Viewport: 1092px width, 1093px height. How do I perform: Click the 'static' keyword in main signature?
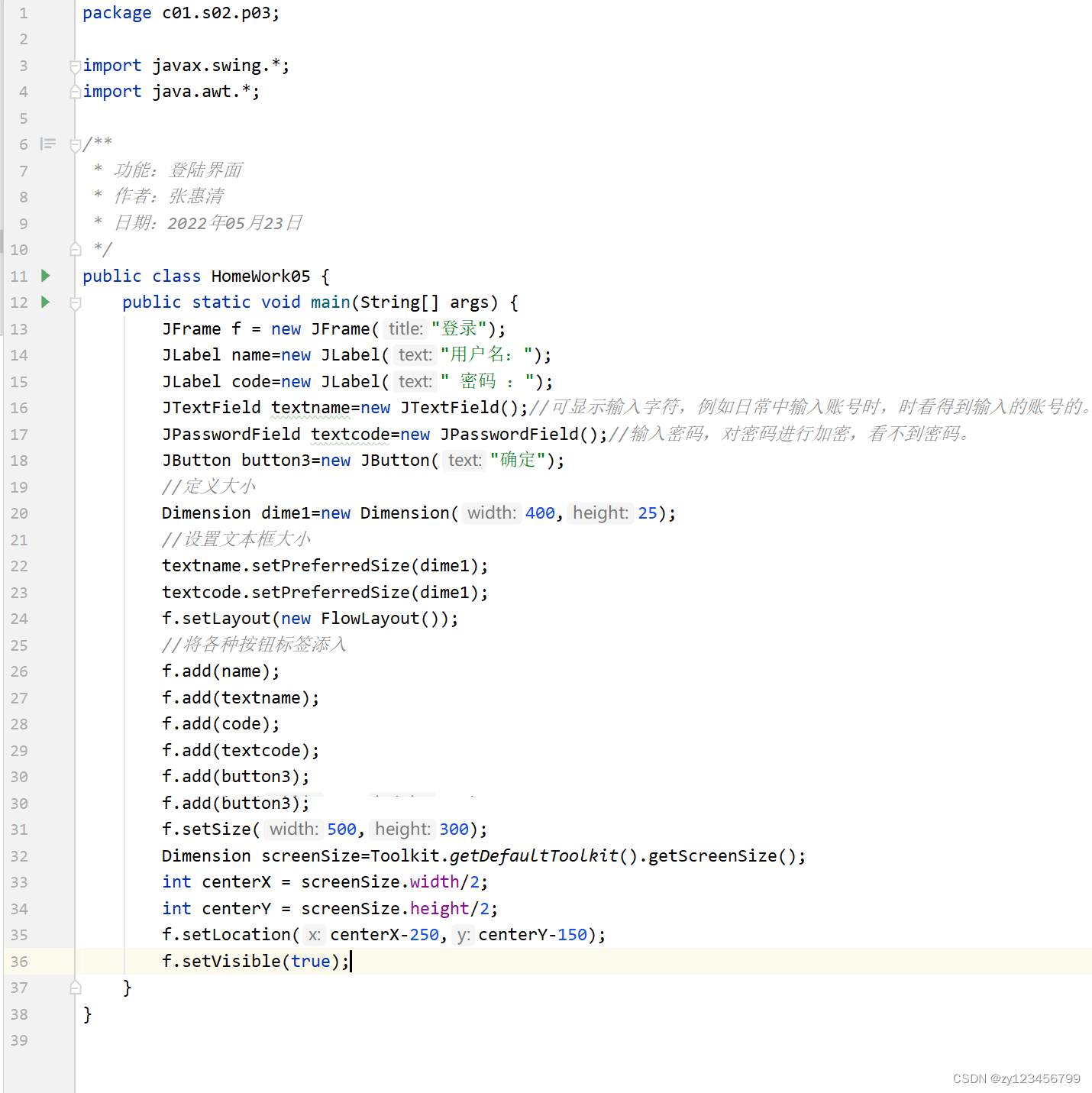221,302
